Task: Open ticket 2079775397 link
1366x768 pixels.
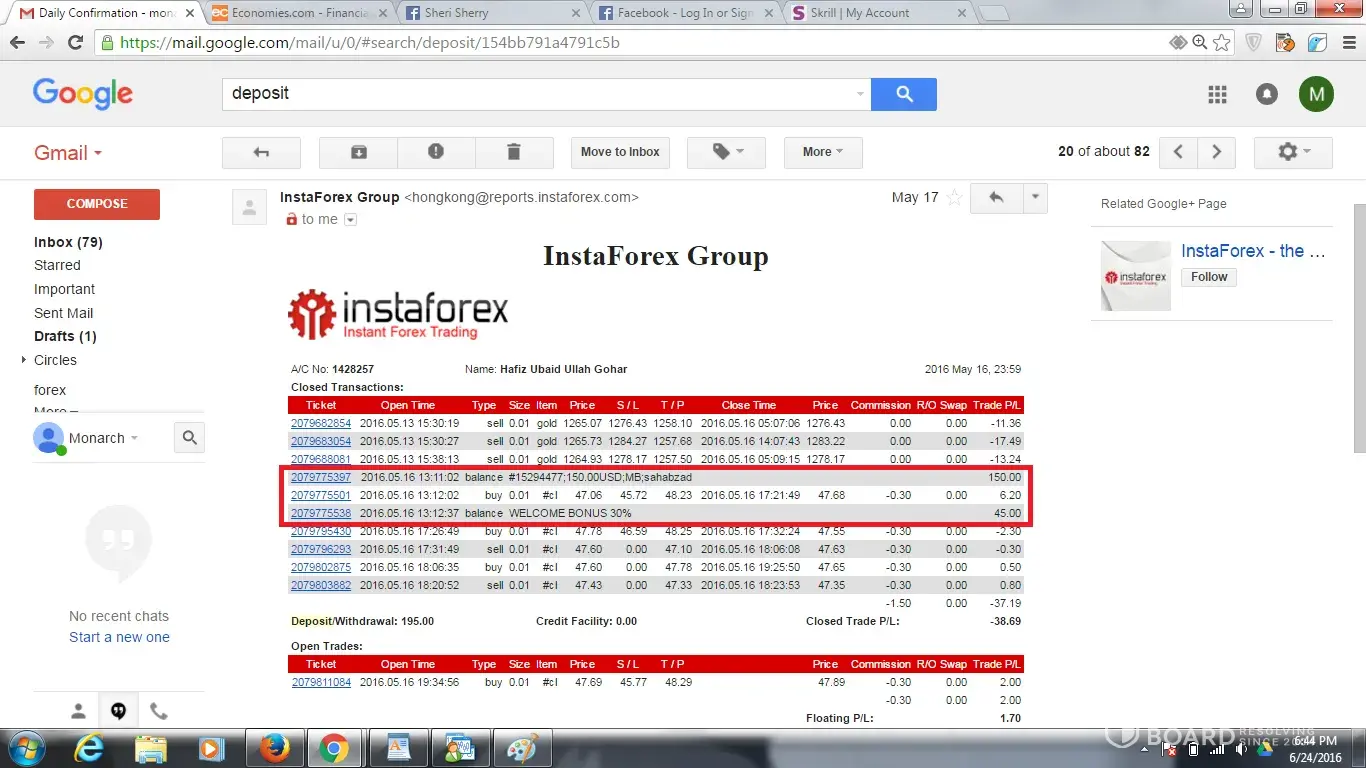Action: 321,478
